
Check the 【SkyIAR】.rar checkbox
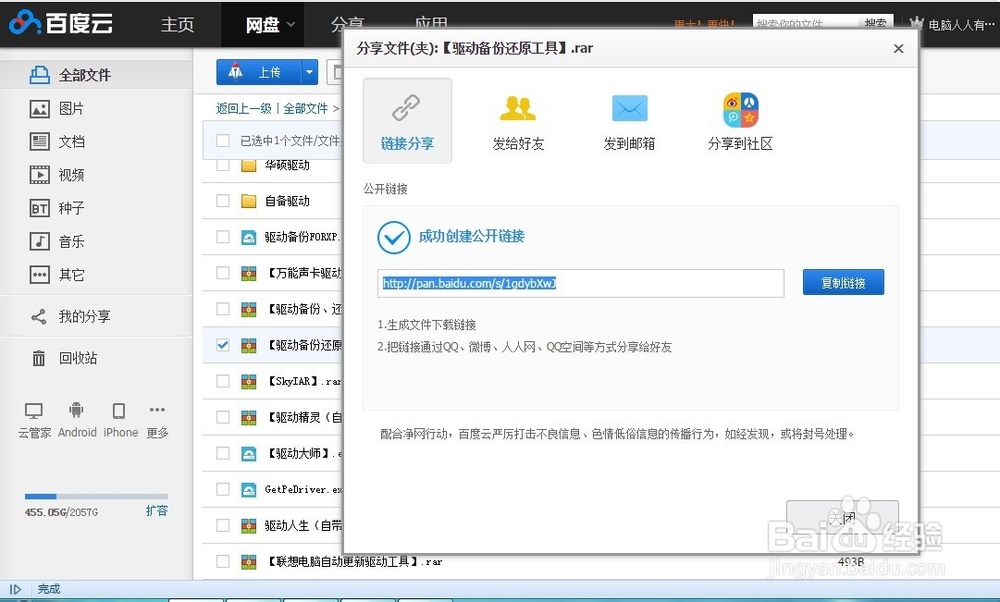(223, 381)
